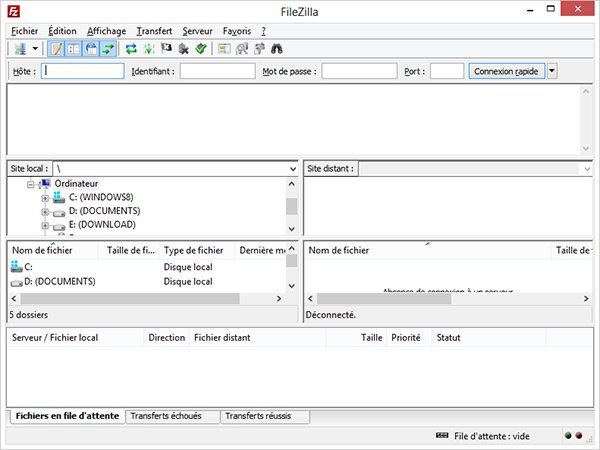Select C: (WINDOWS8) in the local tree
This screenshot has height=450, width=600.
(101, 197)
